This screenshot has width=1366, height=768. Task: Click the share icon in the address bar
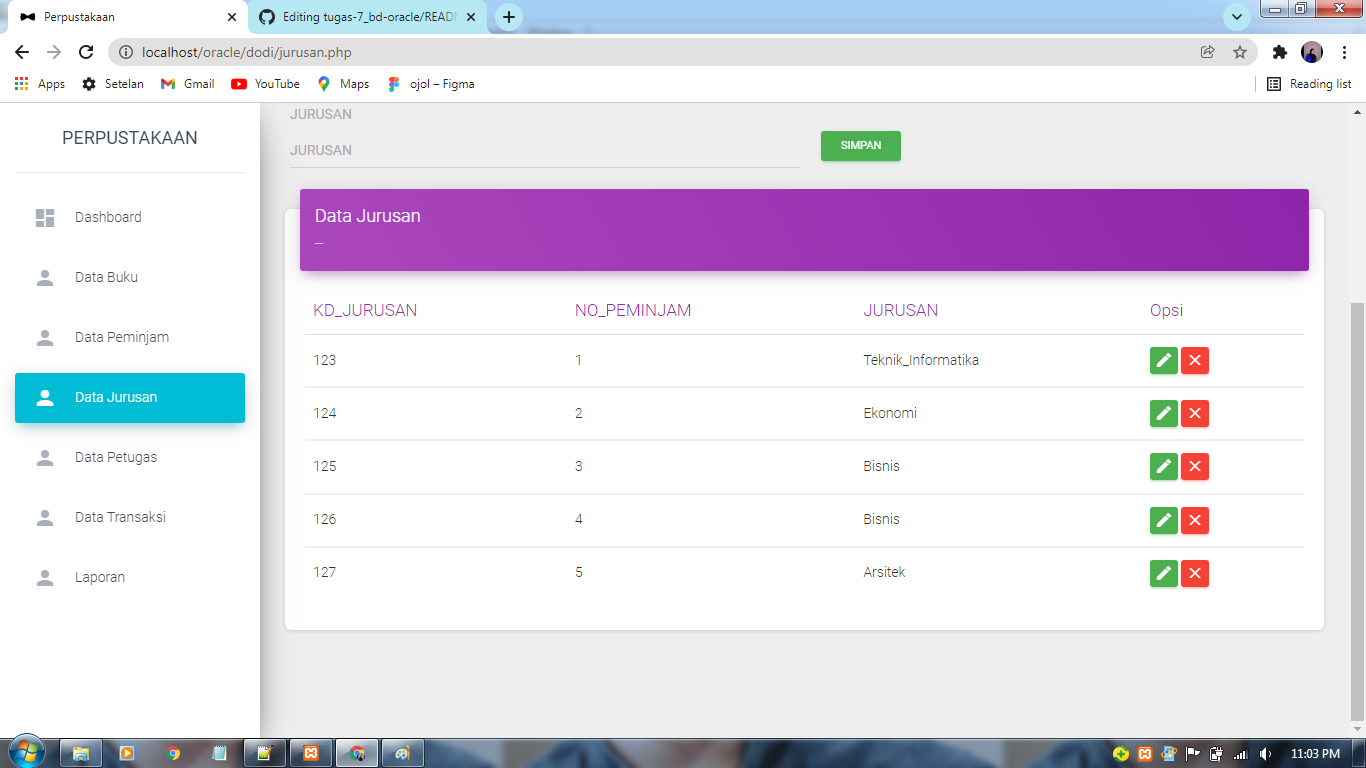(1208, 51)
